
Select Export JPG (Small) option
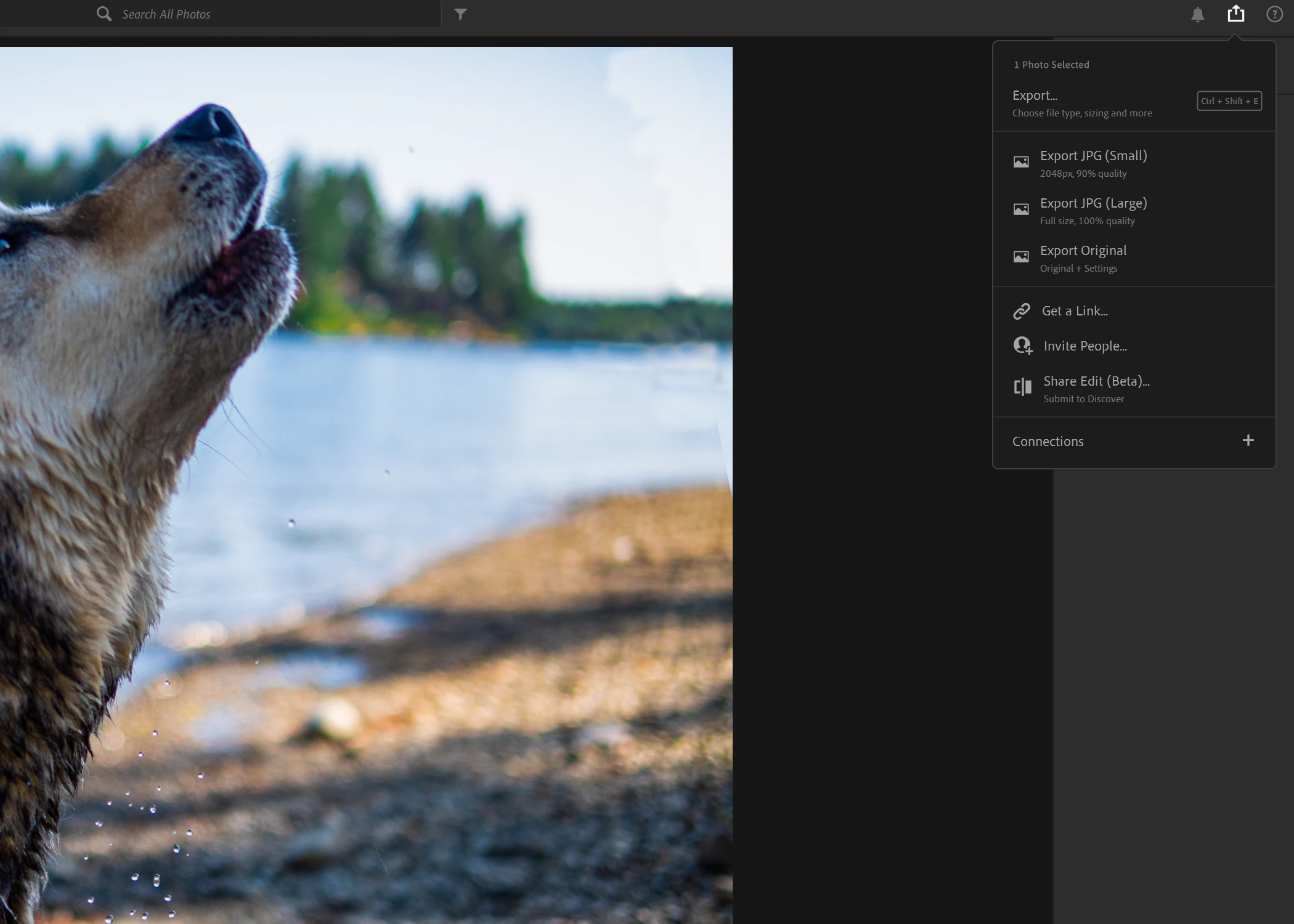[x=1093, y=156]
